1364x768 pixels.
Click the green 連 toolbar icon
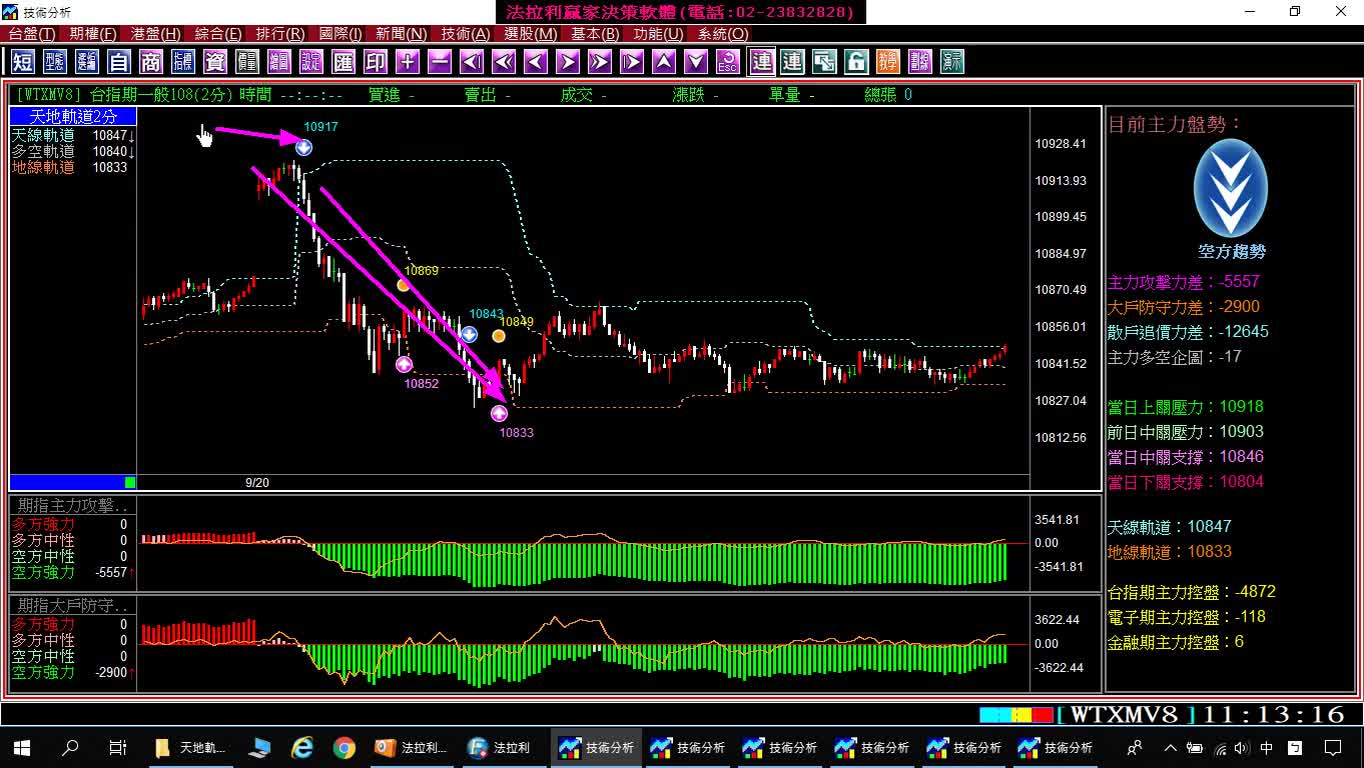[x=792, y=62]
